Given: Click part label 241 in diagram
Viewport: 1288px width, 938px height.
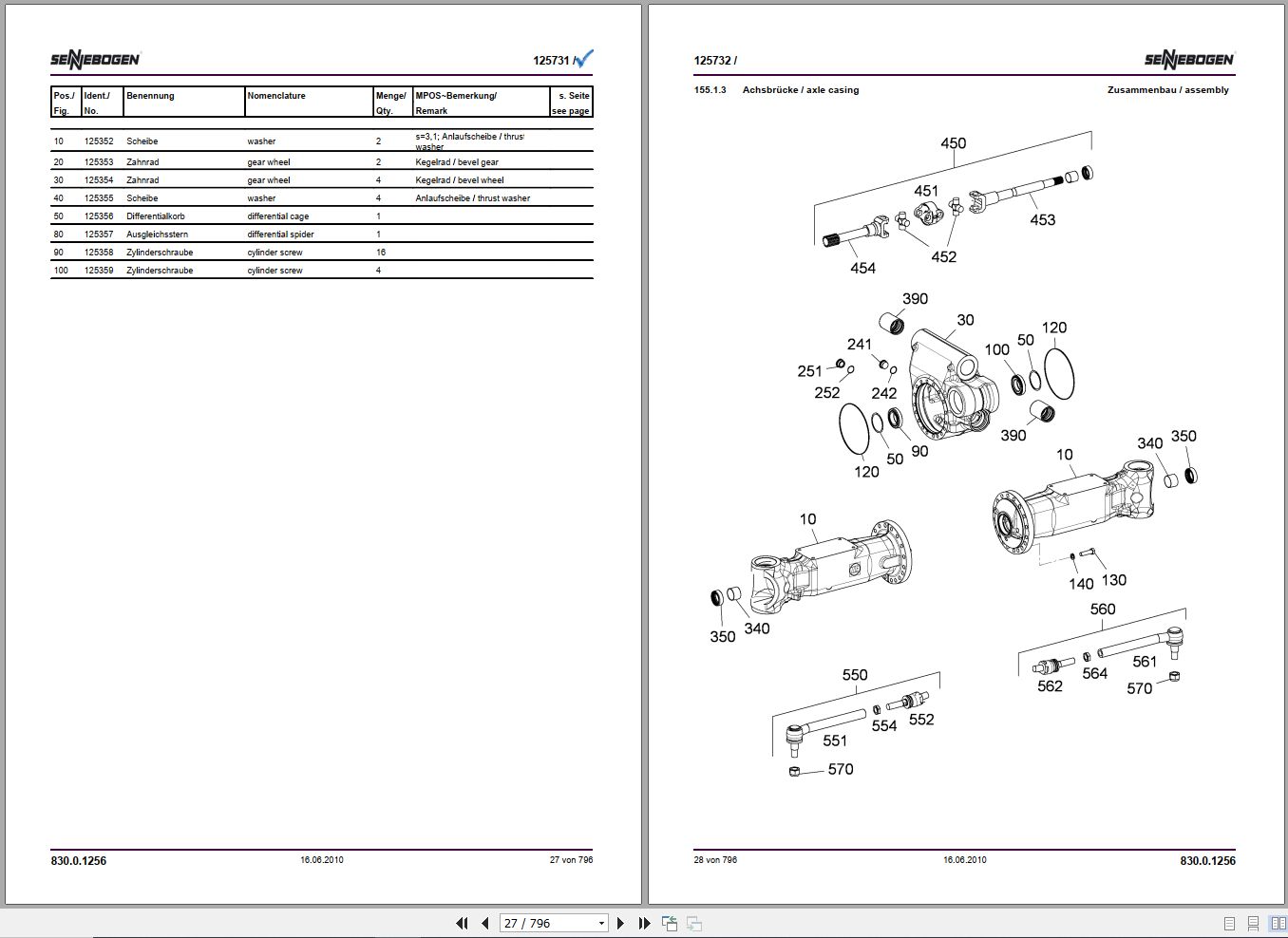Looking at the screenshot, I should click(860, 345).
